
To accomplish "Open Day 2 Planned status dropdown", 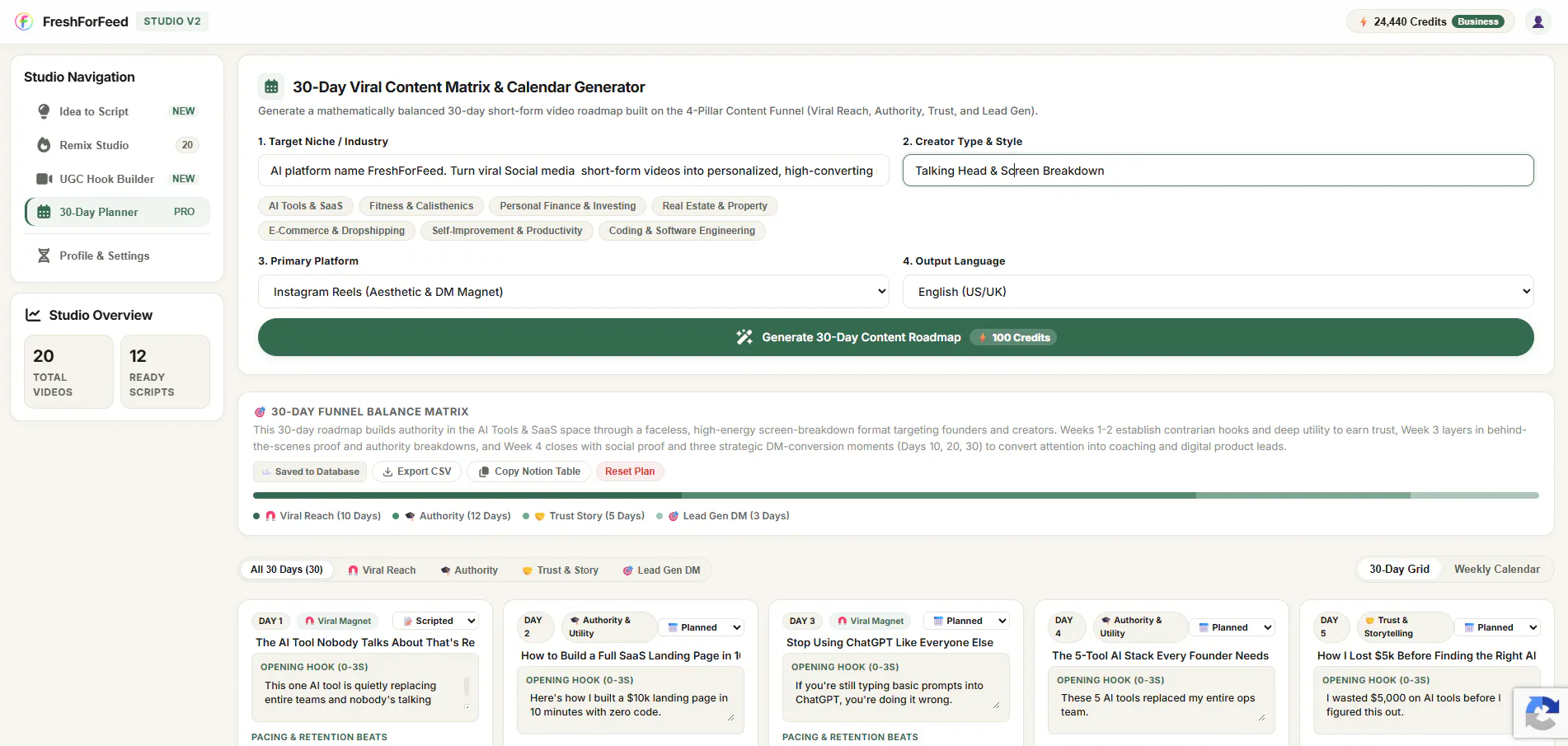I will click(702, 627).
